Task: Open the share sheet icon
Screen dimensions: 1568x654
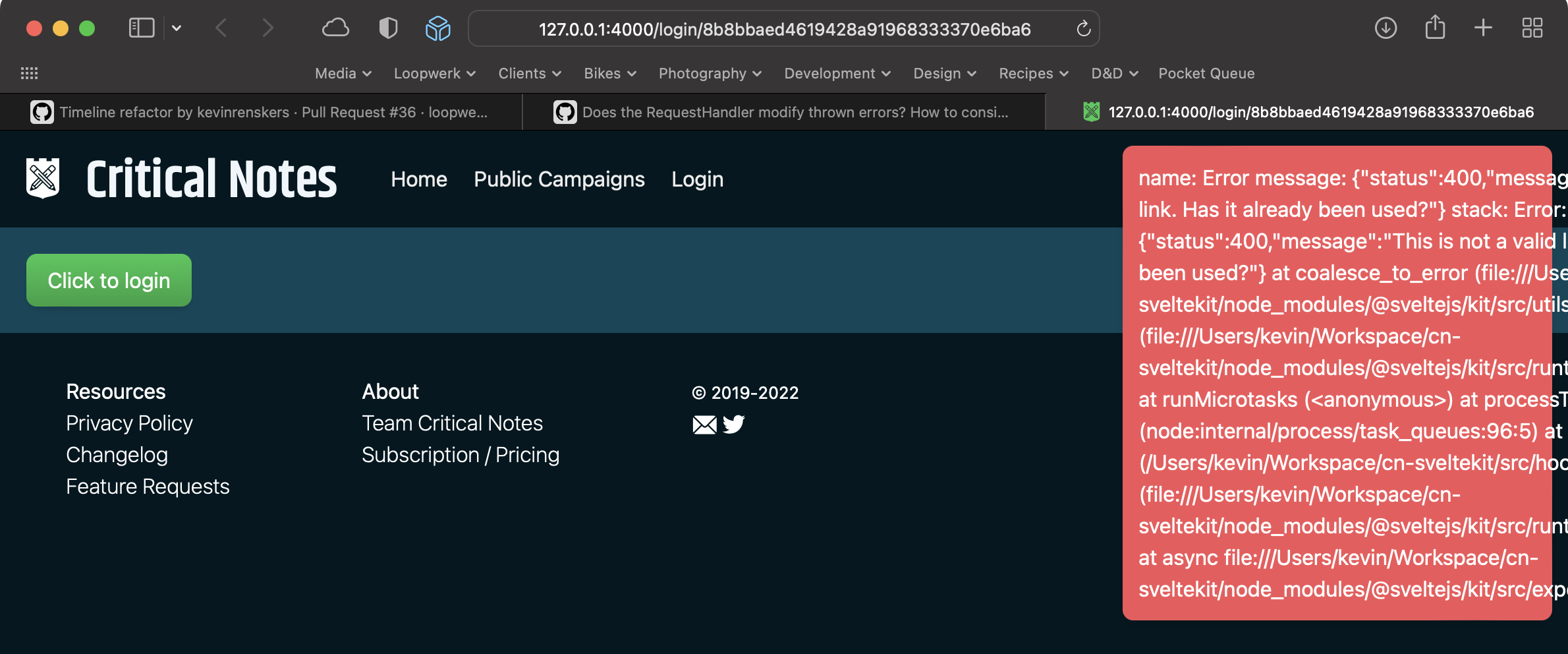Action: click(x=1435, y=28)
